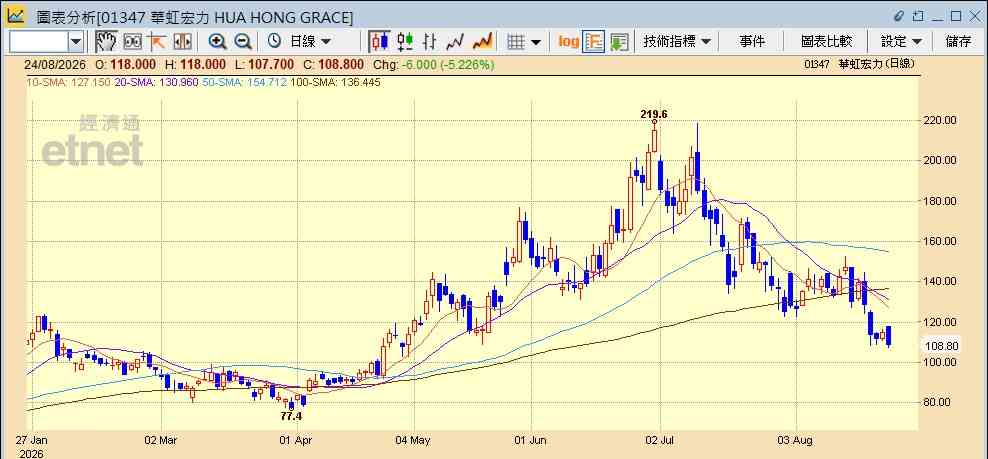Switch to orange area chart type
The width and height of the screenshot is (988, 459).
[x=482, y=42]
